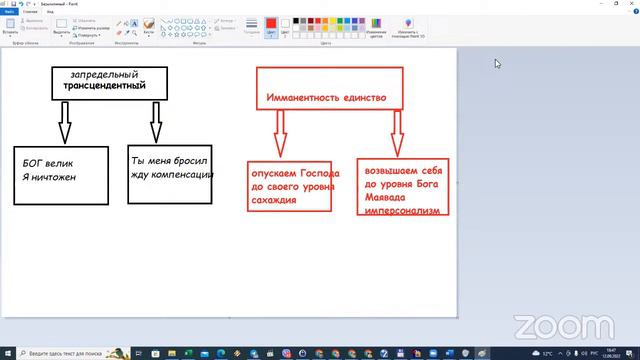Viewport: 640px width, 360px height.
Task: Click the red text 'имперсонализм' on canvas
Action: tap(402, 211)
